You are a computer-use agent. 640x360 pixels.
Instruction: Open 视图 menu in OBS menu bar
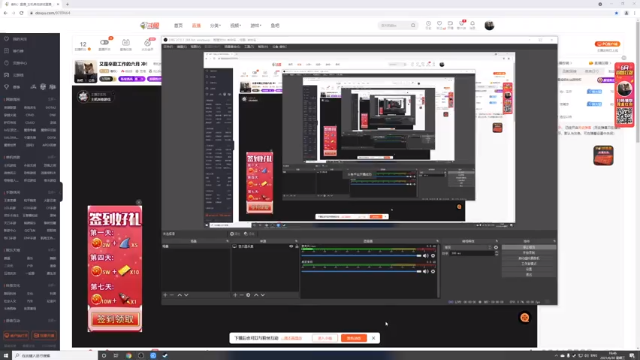click(196, 47)
